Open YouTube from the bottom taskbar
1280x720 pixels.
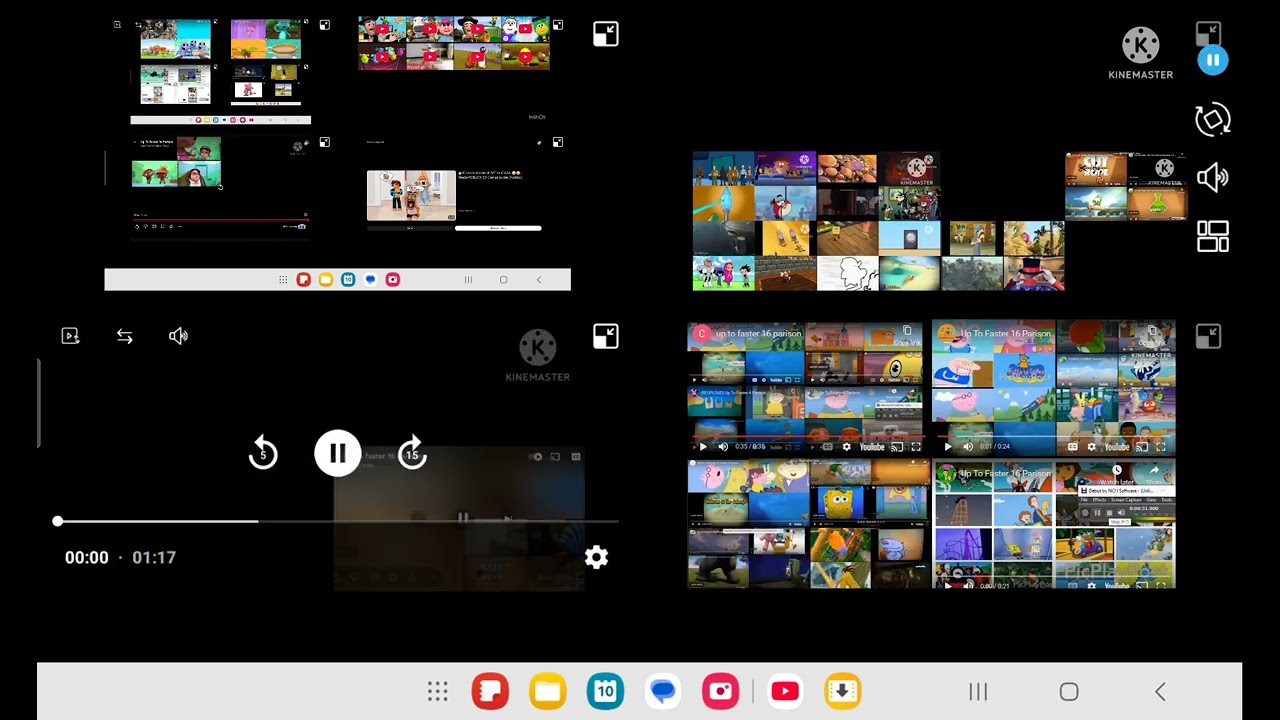tap(785, 691)
